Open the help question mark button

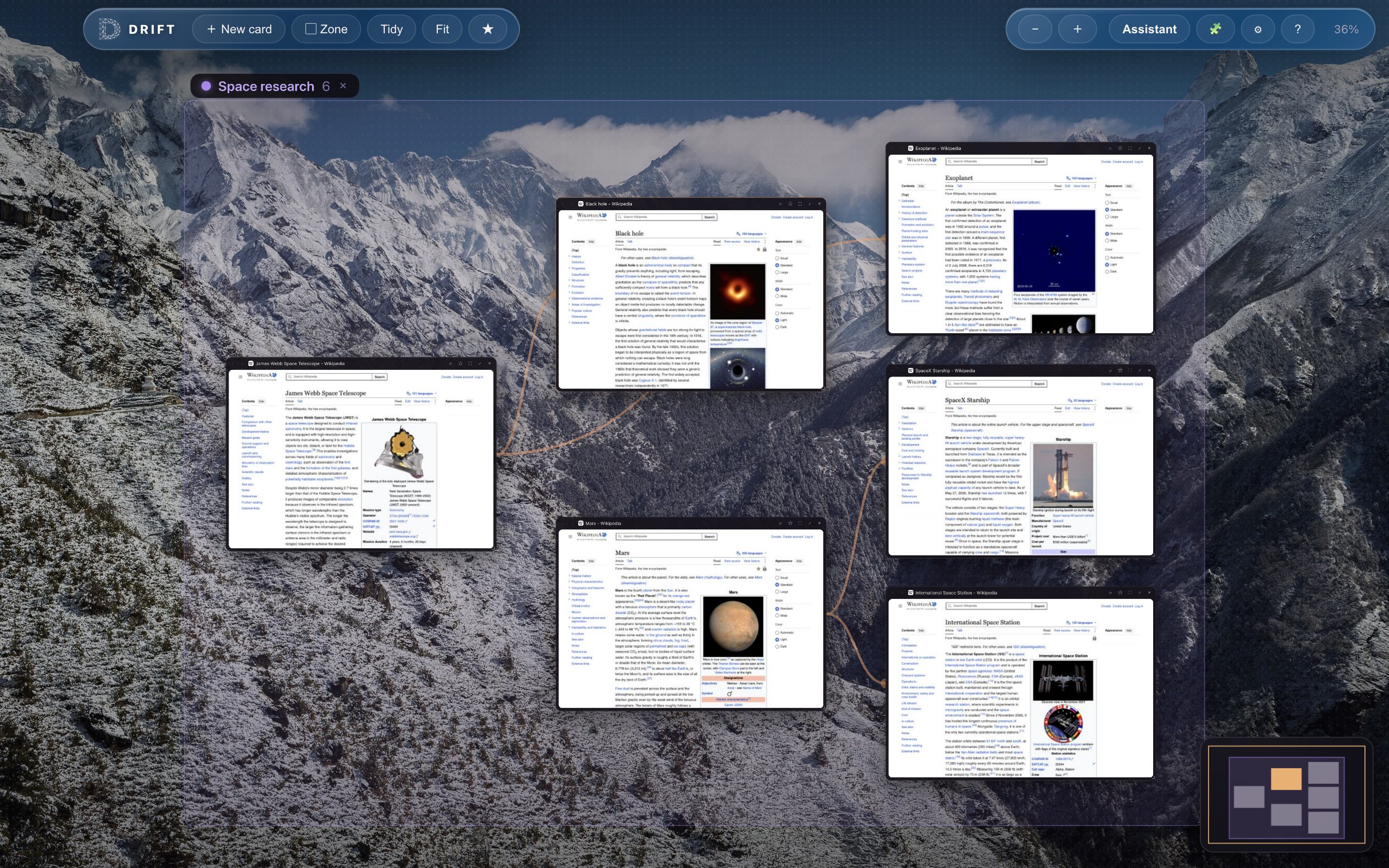click(x=1297, y=29)
